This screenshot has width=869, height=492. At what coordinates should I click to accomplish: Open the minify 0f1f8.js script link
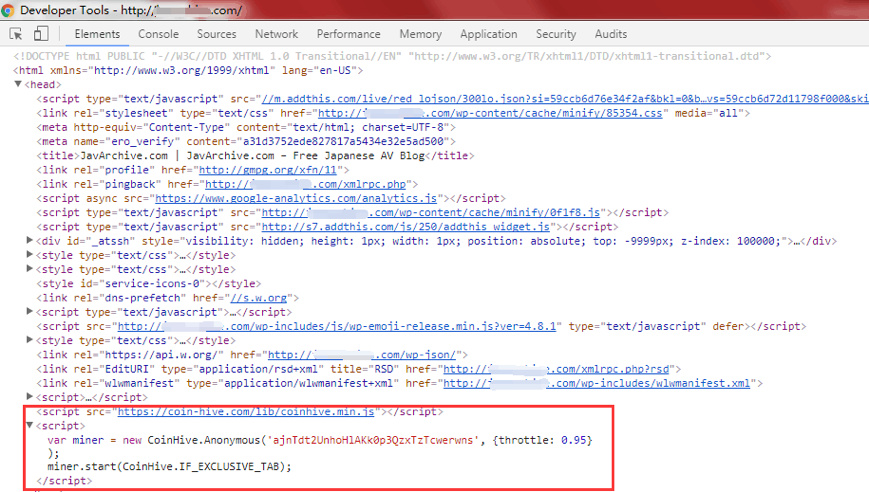(431, 212)
